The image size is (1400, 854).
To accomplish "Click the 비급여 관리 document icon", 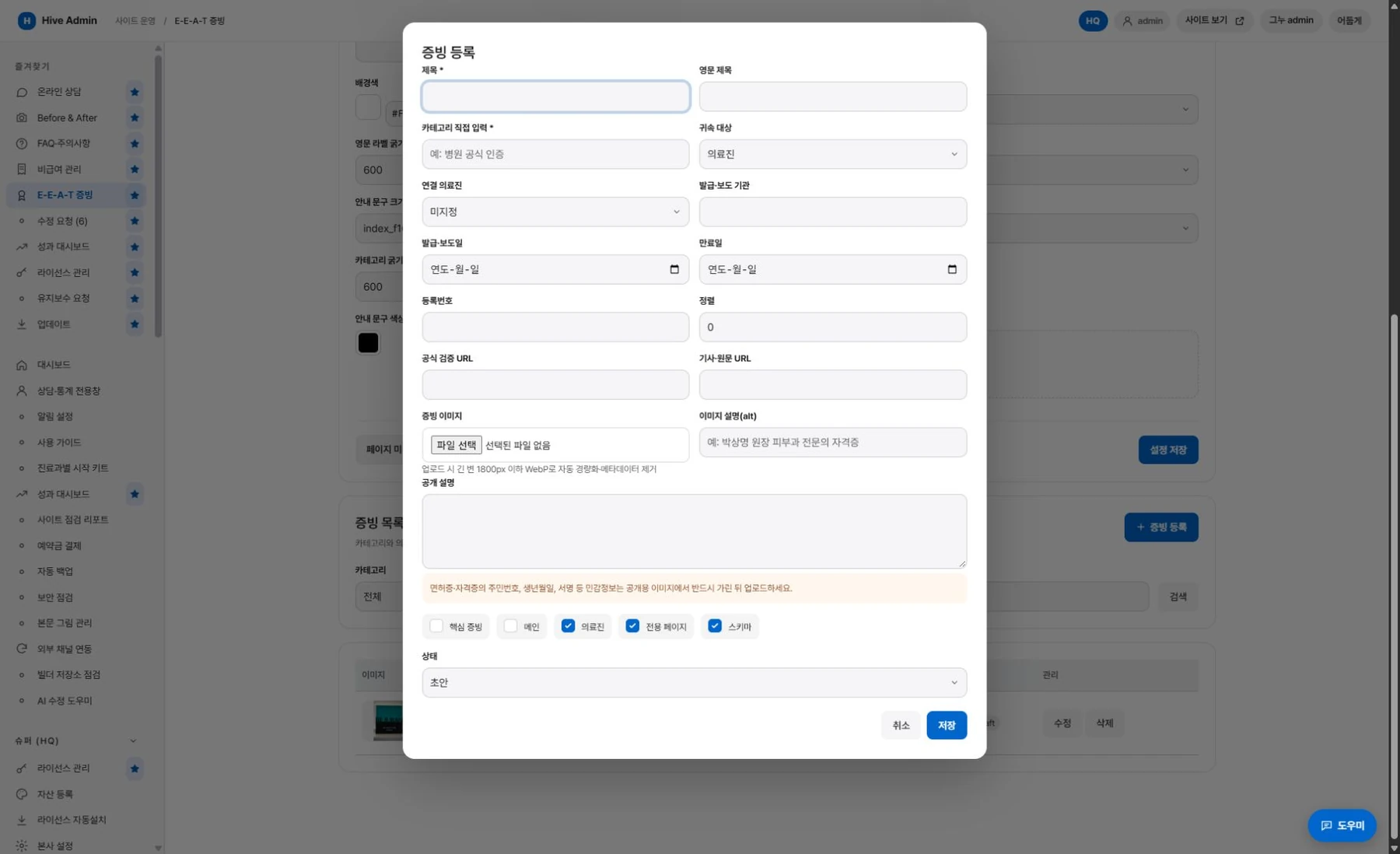I will (x=22, y=169).
